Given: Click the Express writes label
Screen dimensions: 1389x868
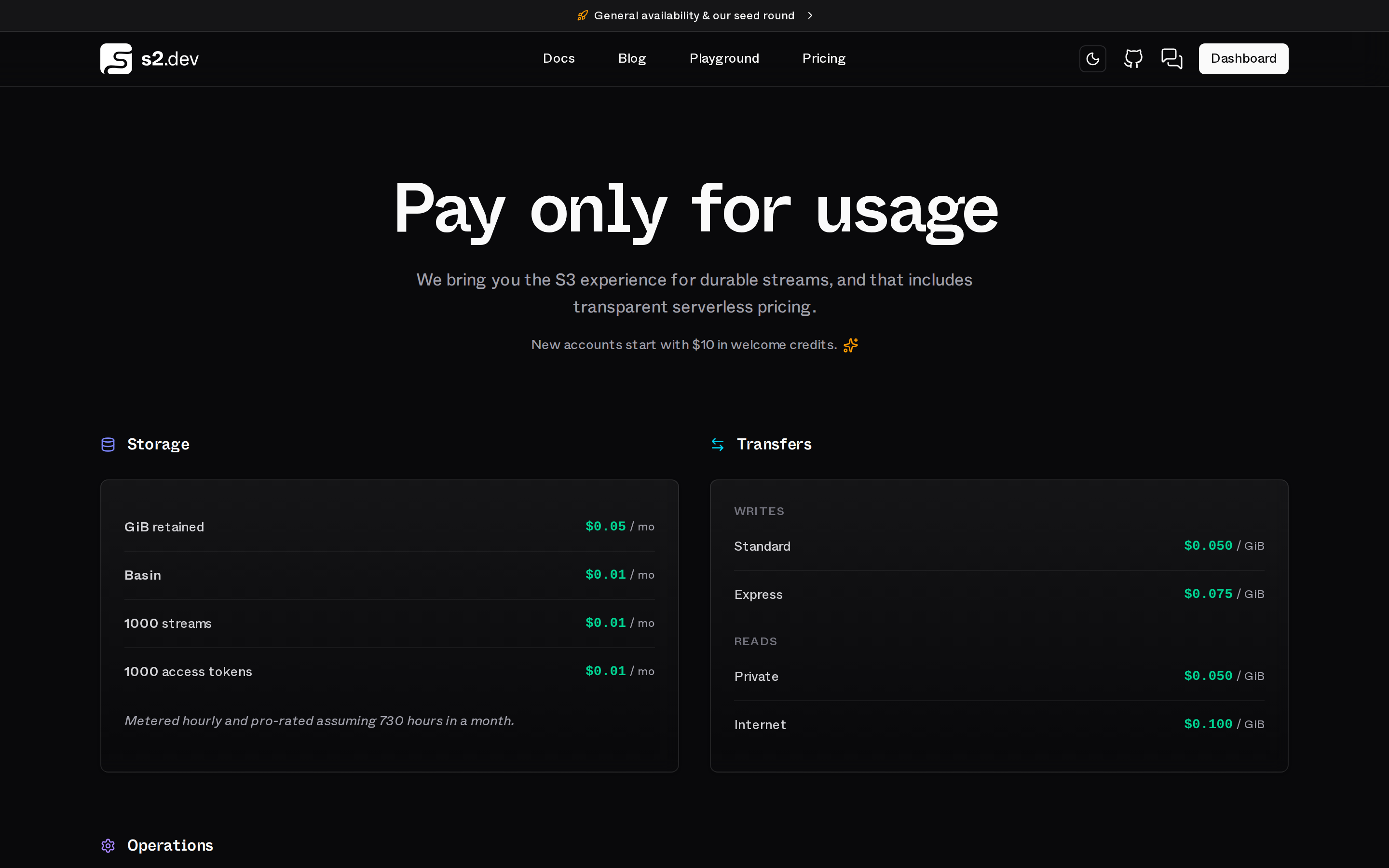Looking at the screenshot, I should click(758, 595).
